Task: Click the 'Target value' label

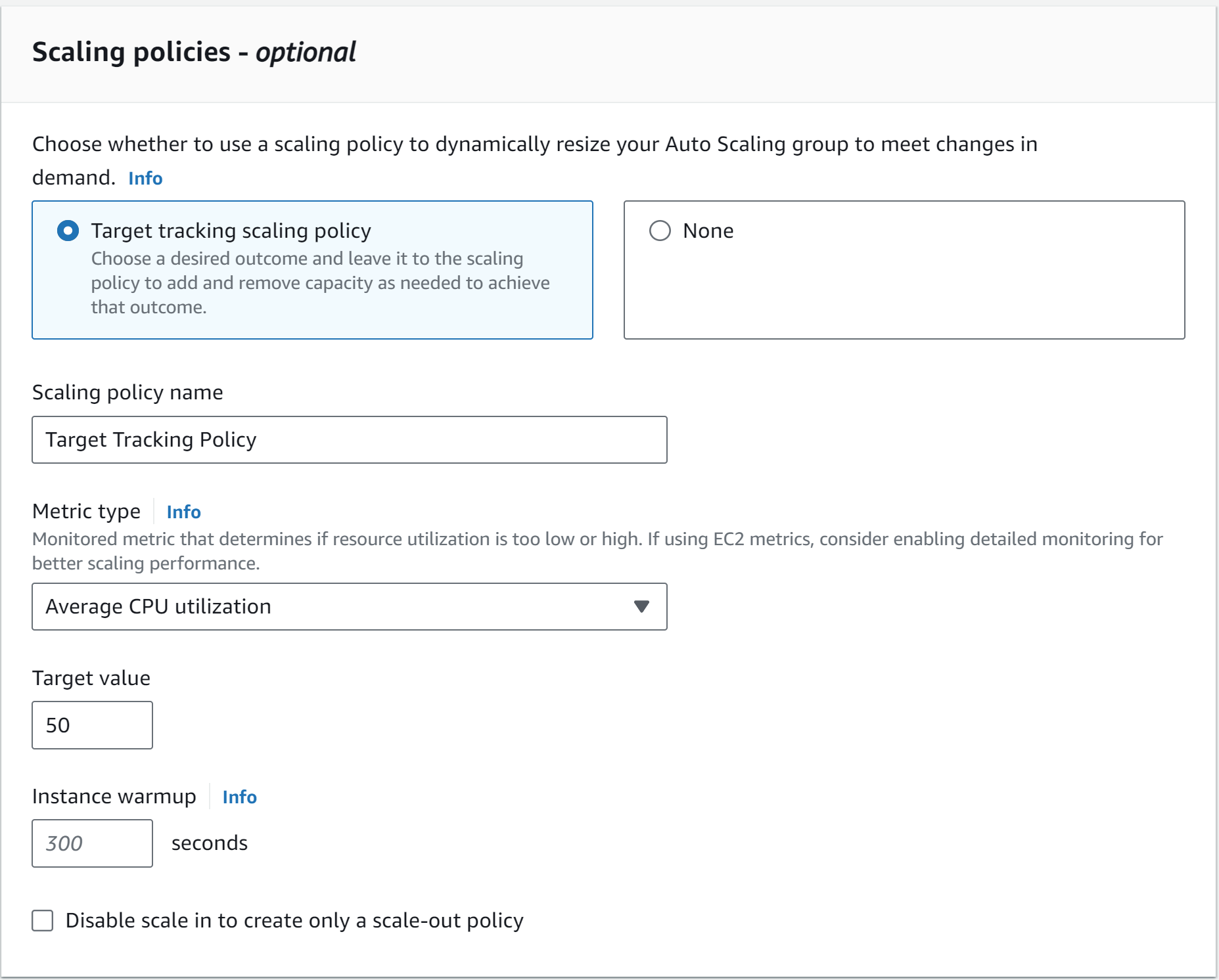Action: pos(91,678)
